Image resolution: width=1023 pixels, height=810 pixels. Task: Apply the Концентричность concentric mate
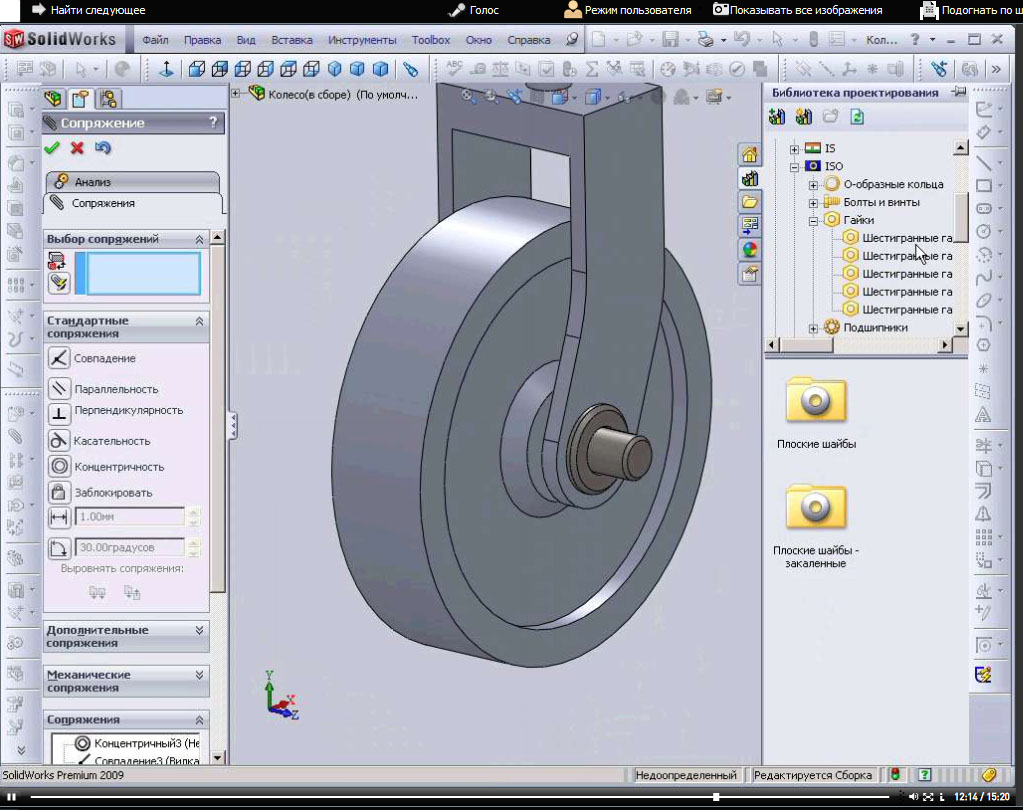tap(59, 466)
